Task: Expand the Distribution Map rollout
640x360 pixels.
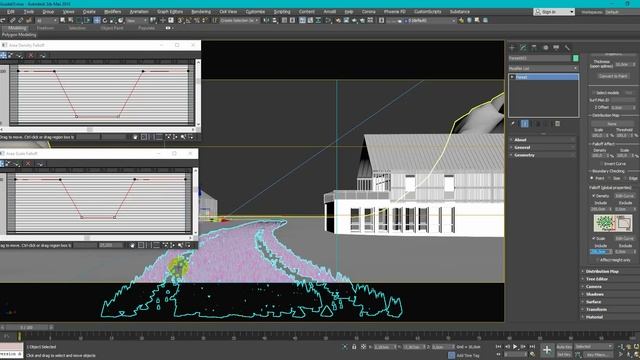Action: point(610,271)
